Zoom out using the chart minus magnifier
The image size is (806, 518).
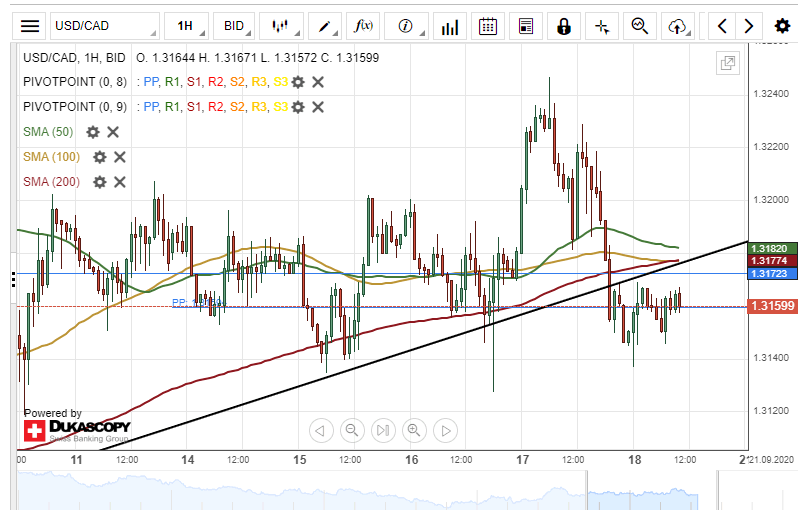tap(352, 431)
